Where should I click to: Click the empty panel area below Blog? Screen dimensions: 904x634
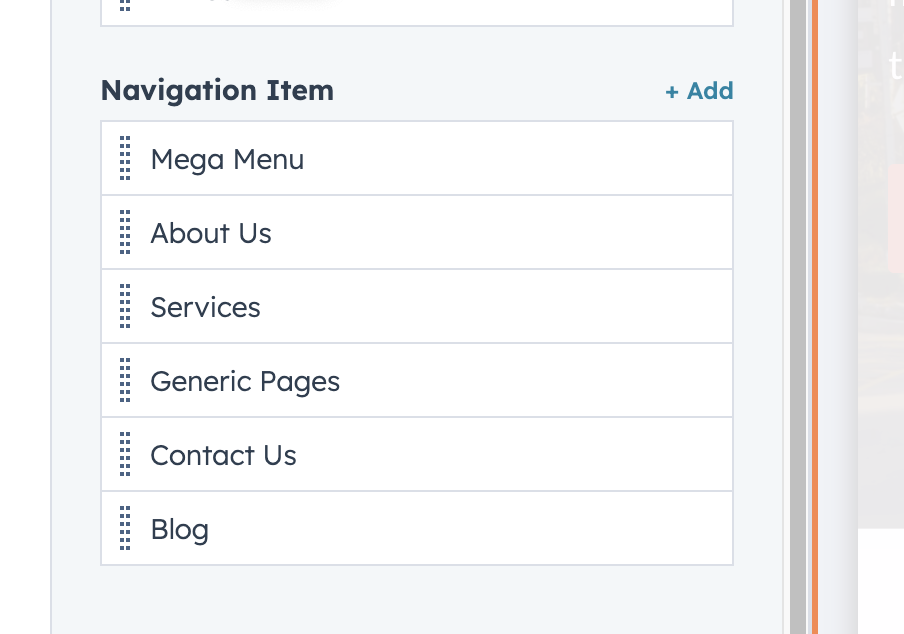(417, 600)
